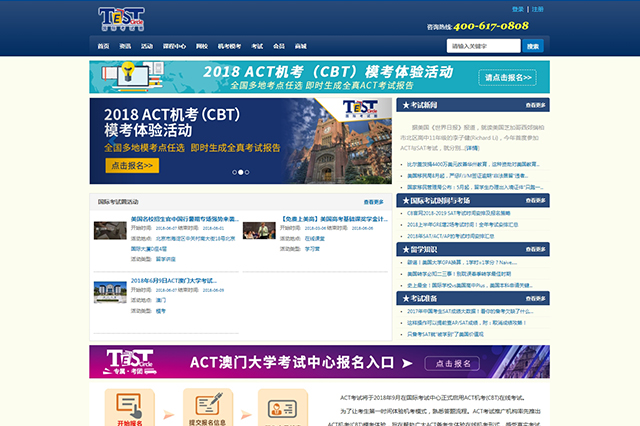Screen dimensions: 640x426
Task: Click 国际考试时间与考场 section heading
Action: point(436,200)
